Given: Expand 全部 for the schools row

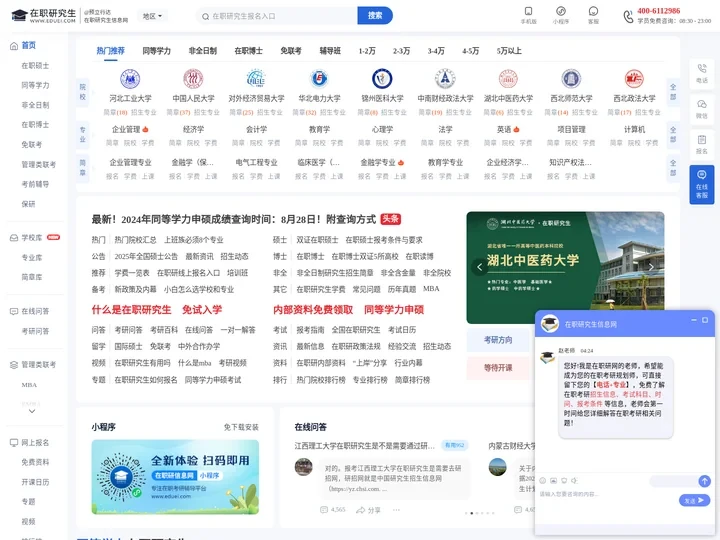Looking at the screenshot, I should [673, 92].
